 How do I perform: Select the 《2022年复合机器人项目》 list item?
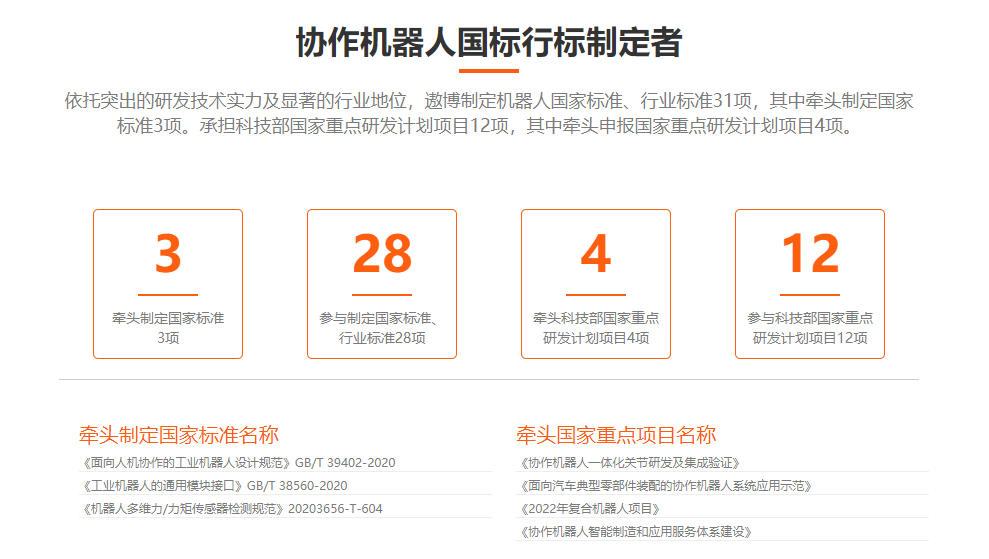pyautogui.click(x=590, y=509)
